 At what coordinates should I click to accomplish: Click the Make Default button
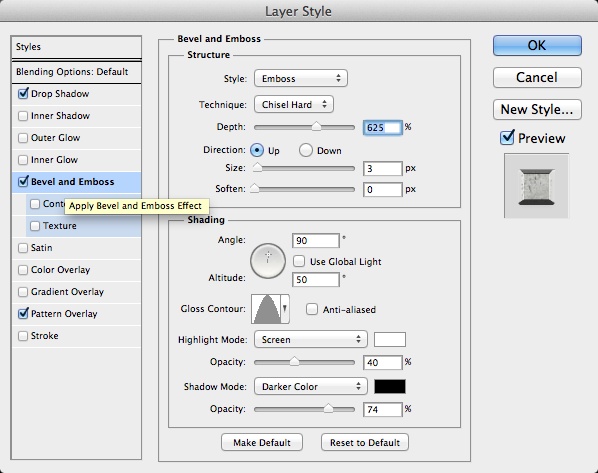click(x=262, y=442)
